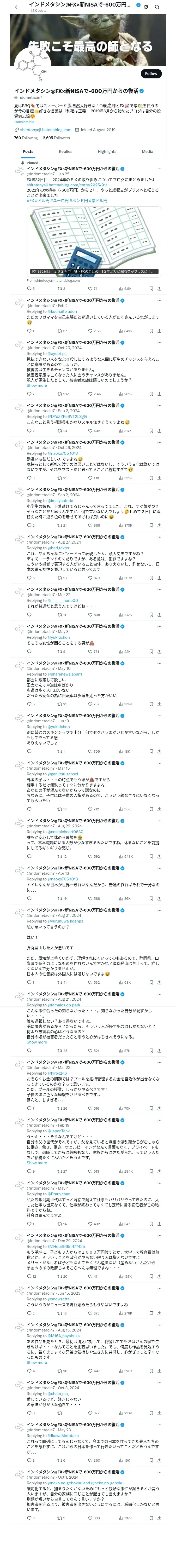Screen dimensions: 176x1568
Task: Click 'Translate bio' link
Action: [x=24, y=122]
